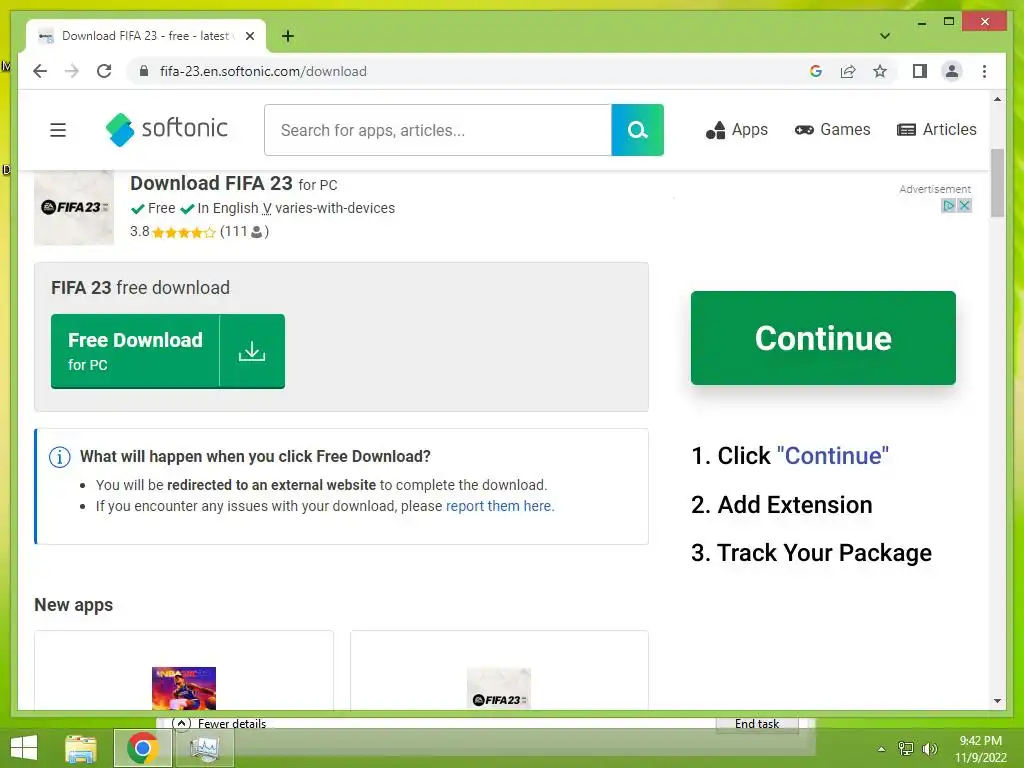The width and height of the screenshot is (1024, 768).
Task: Click the New apps heading
Action: pos(73,605)
